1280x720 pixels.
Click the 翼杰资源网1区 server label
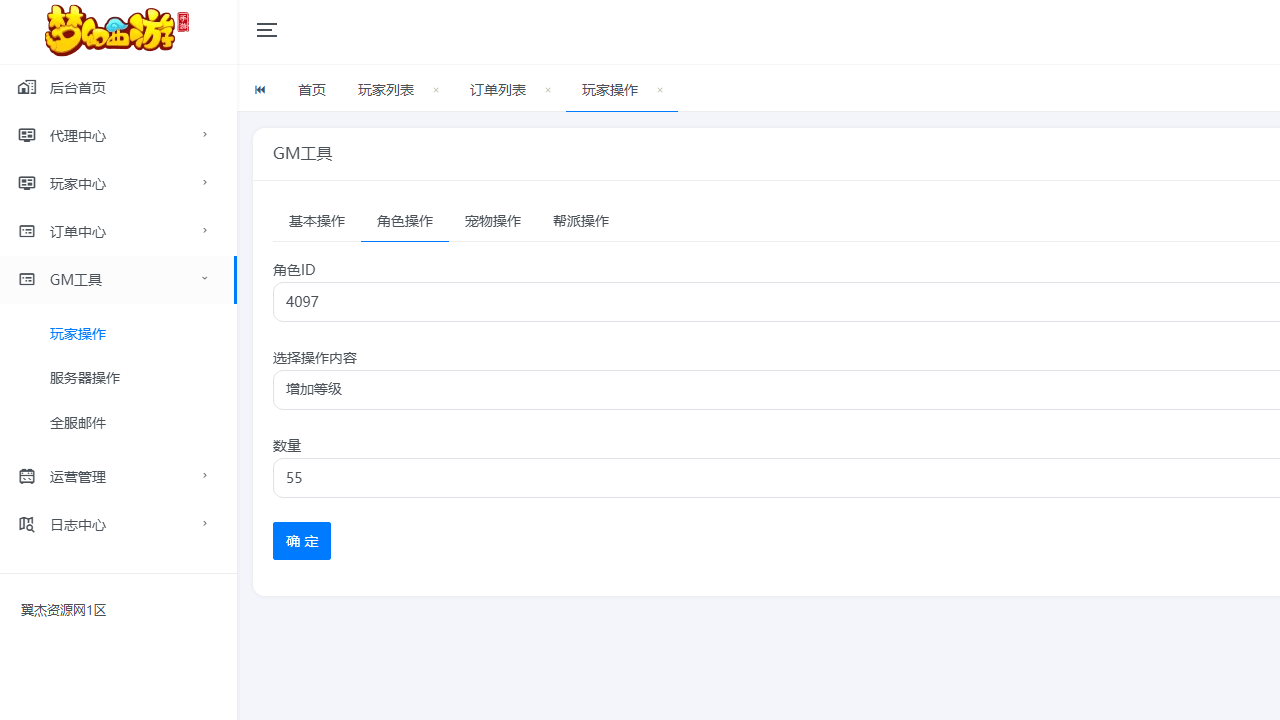click(x=63, y=610)
